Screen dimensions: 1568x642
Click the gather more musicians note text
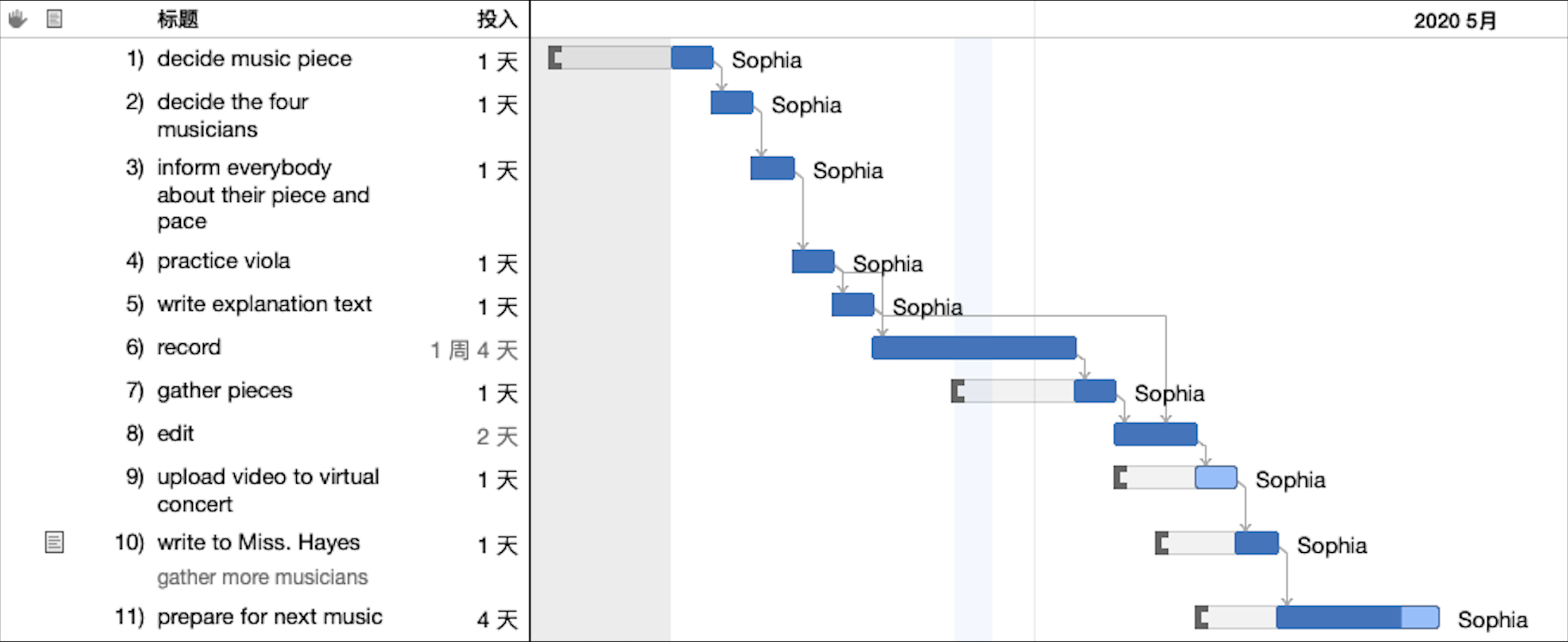[262, 577]
